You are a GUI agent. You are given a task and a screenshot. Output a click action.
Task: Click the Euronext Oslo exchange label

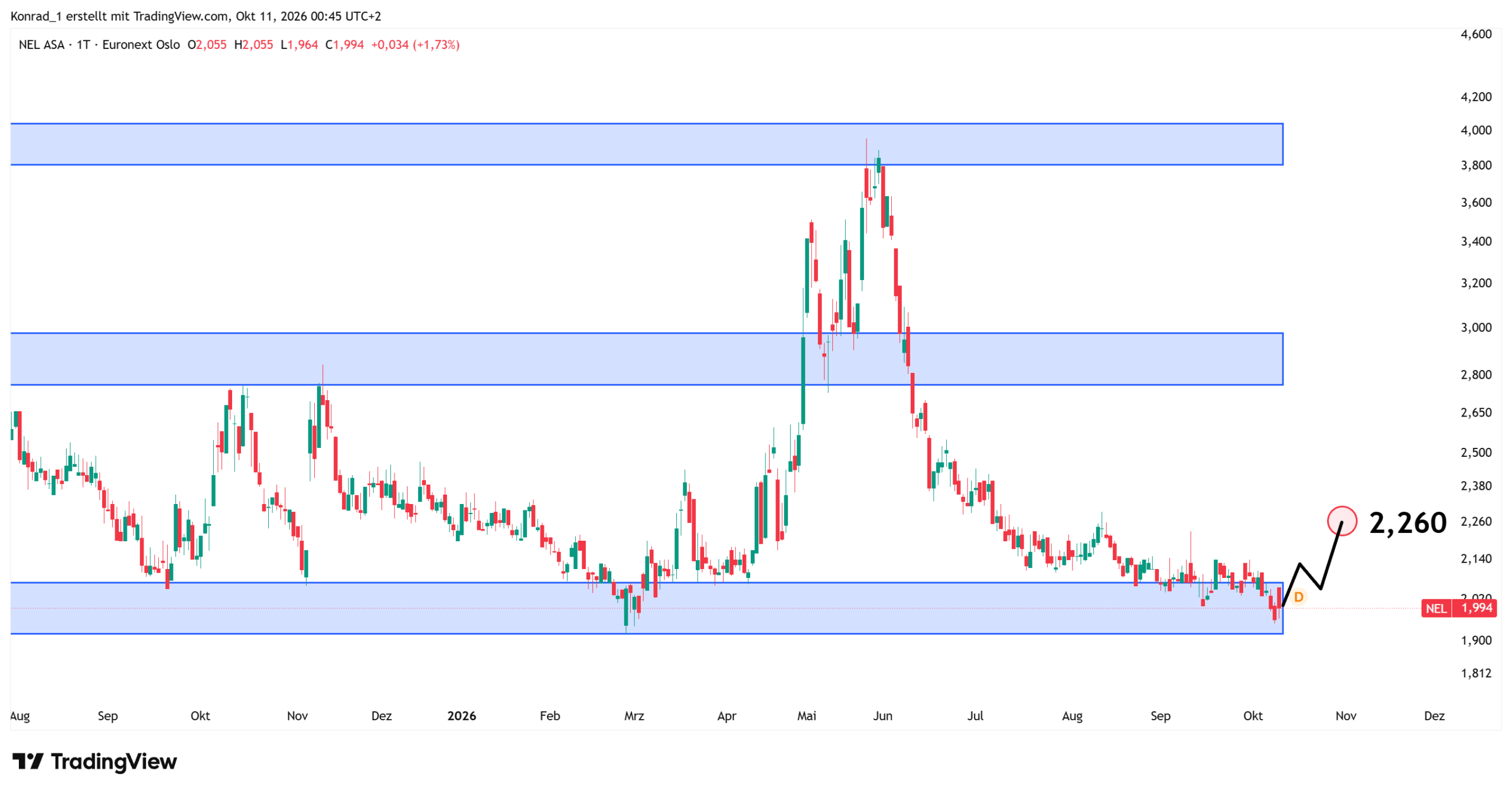coord(141,45)
